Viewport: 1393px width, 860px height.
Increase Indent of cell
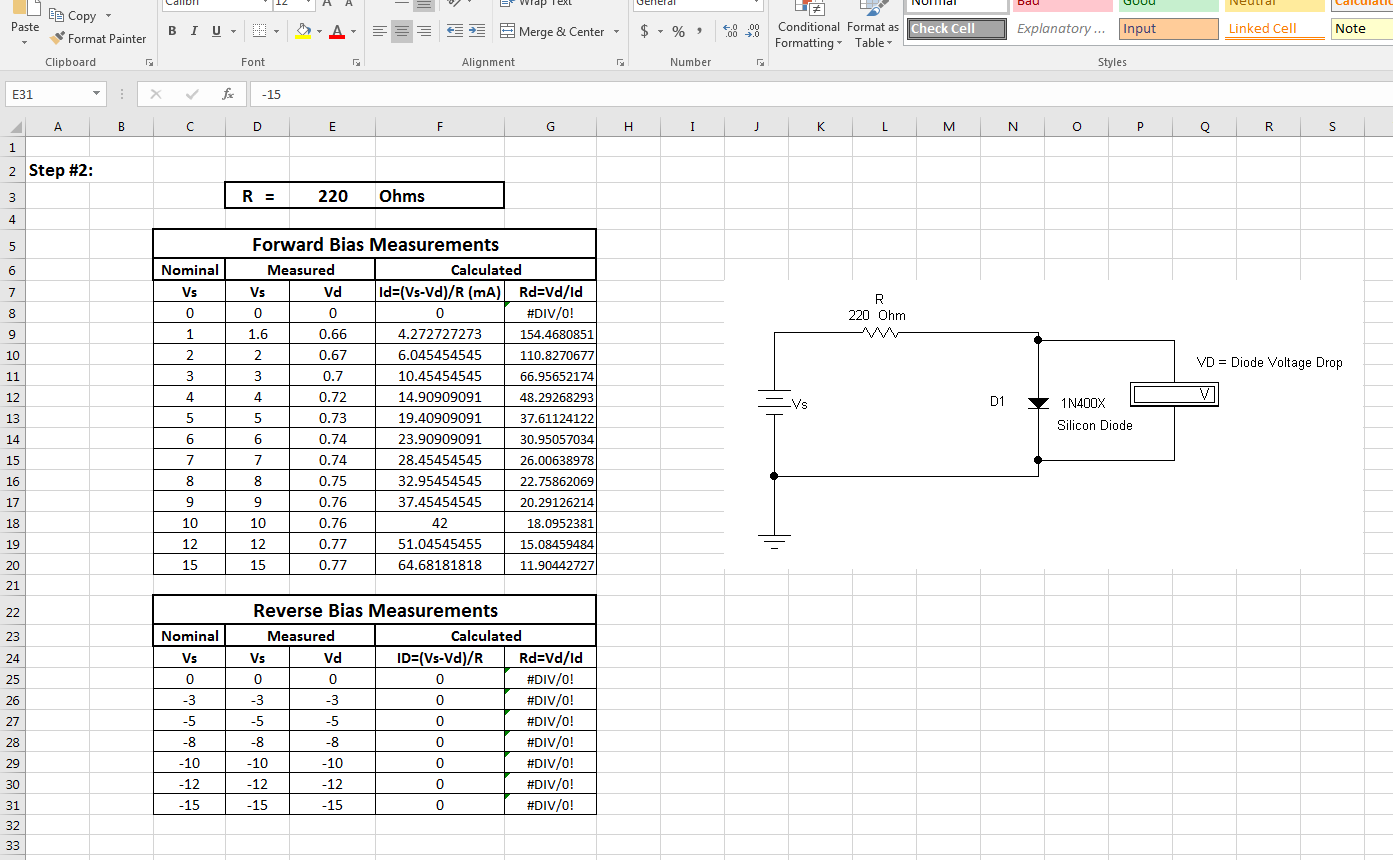pos(476,32)
